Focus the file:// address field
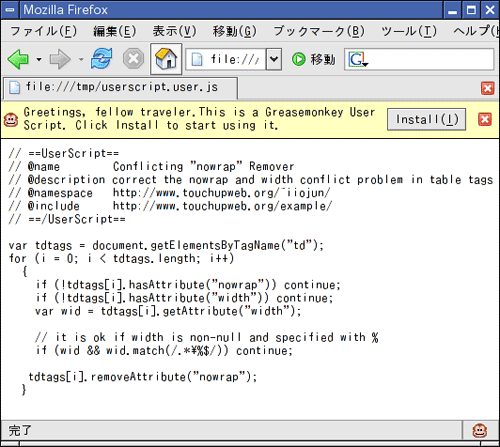 (x=234, y=59)
